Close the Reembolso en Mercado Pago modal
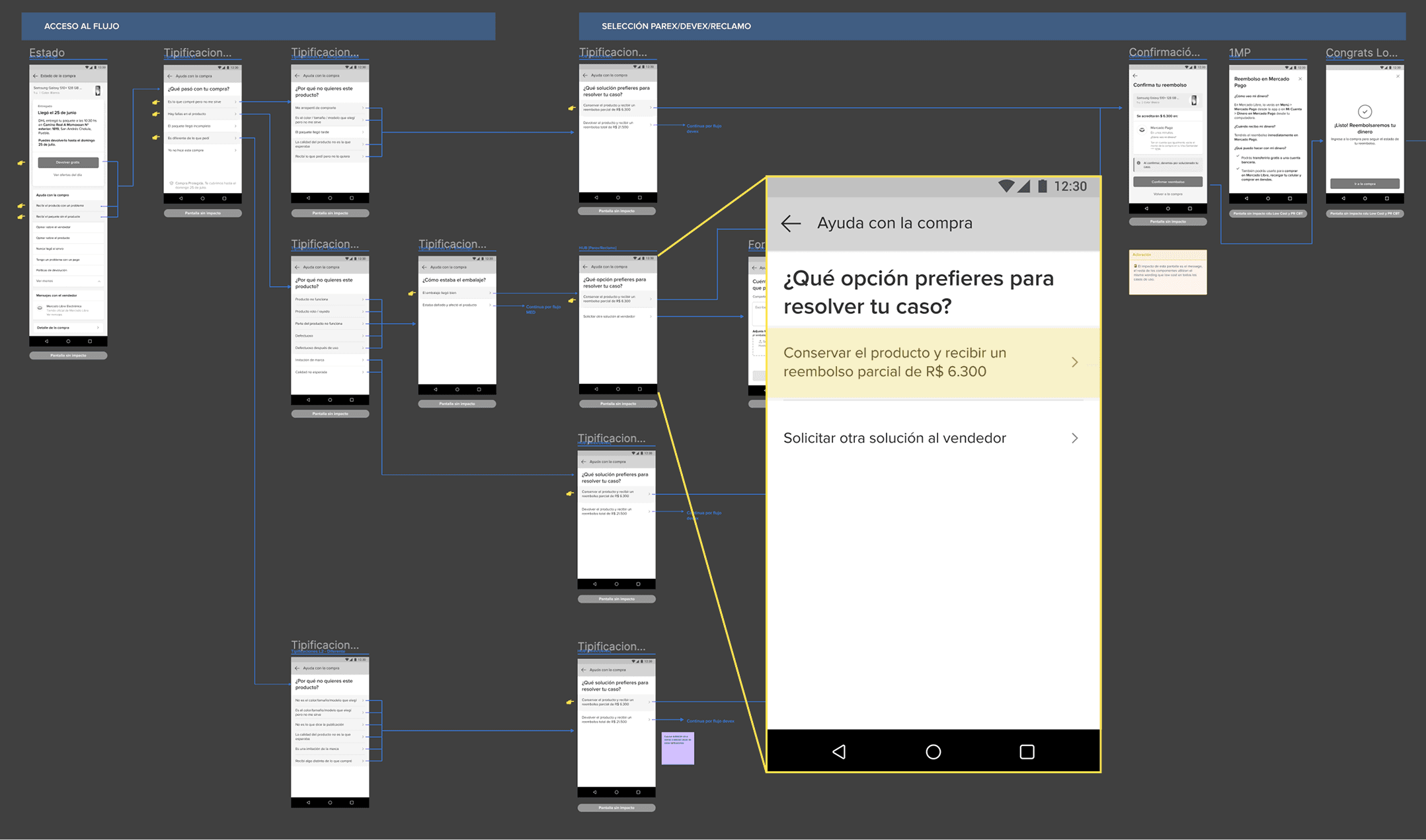The image size is (1426, 840). [1300, 79]
